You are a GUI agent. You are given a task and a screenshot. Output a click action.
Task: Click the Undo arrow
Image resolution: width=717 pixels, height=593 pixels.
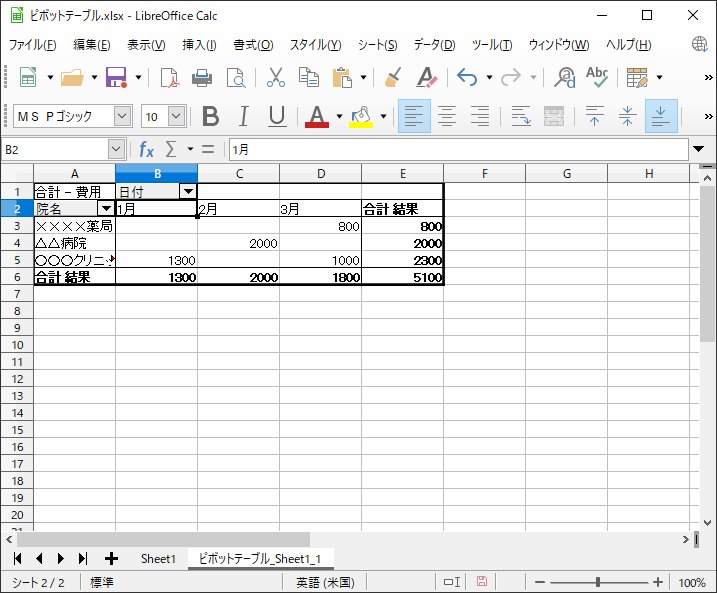(467, 77)
